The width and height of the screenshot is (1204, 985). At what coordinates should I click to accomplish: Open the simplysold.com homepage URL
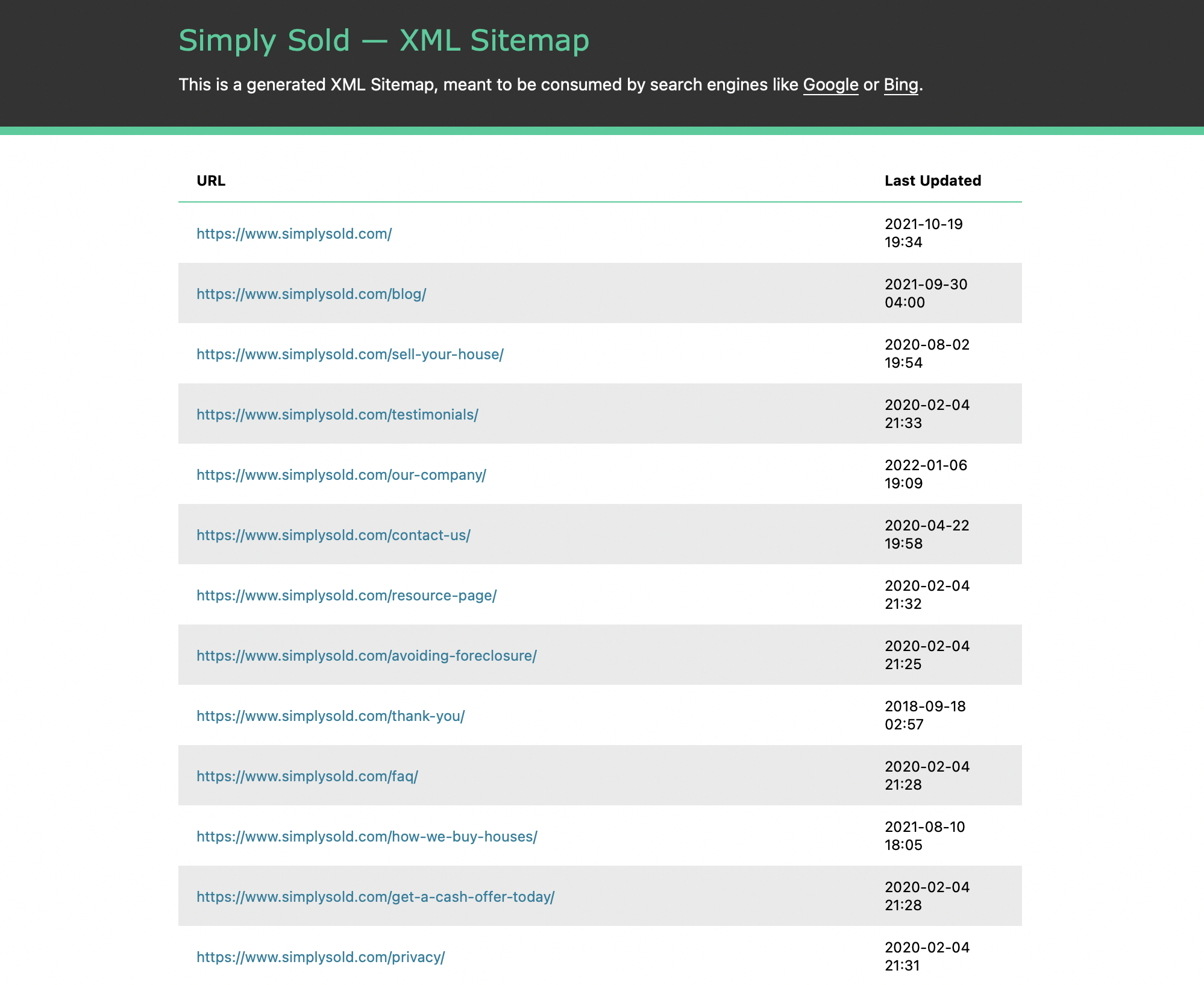click(294, 234)
